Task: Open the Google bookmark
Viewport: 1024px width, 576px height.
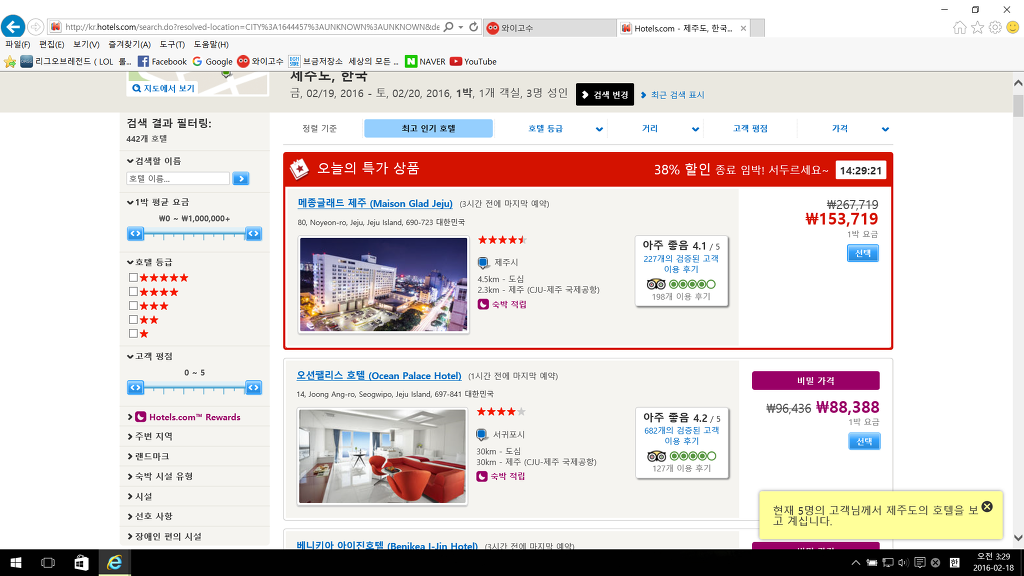Action: (212, 61)
